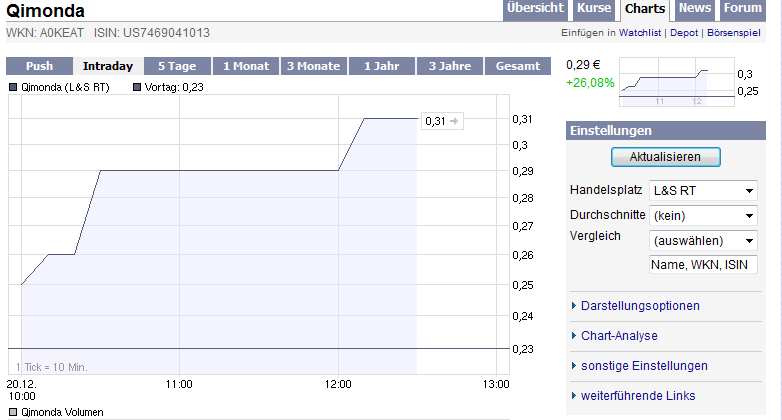
Task: Expand sonstige Einstellungen section
Action: pyautogui.click(x=644, y=366)
